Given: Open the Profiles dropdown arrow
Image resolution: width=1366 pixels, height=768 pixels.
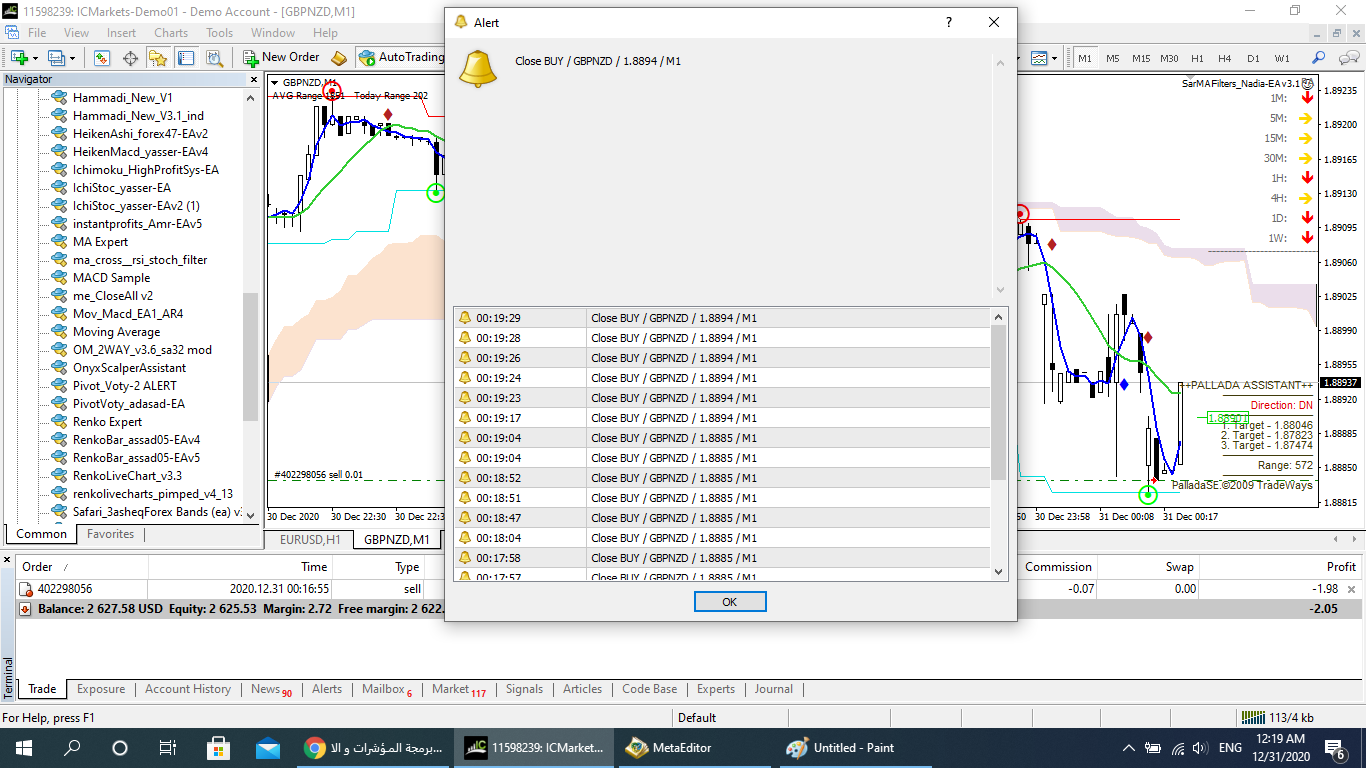Looking at the screenshot, I should (x=72, y=58).
